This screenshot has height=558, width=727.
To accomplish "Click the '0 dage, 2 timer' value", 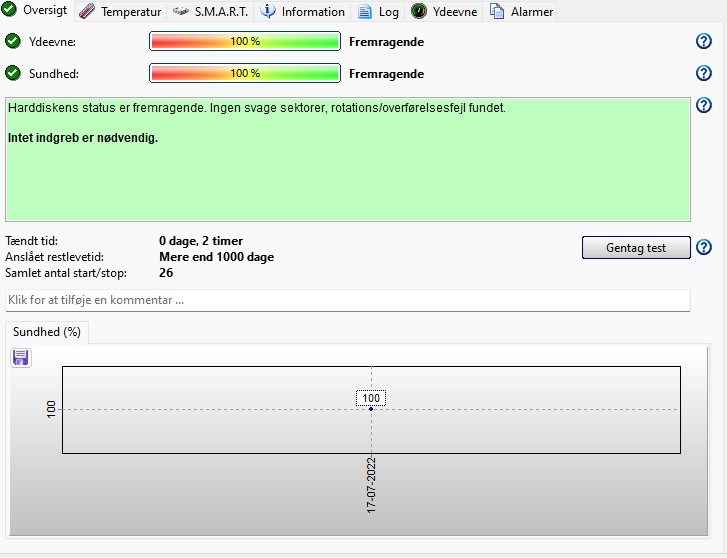I will click(x=201, y=241).
